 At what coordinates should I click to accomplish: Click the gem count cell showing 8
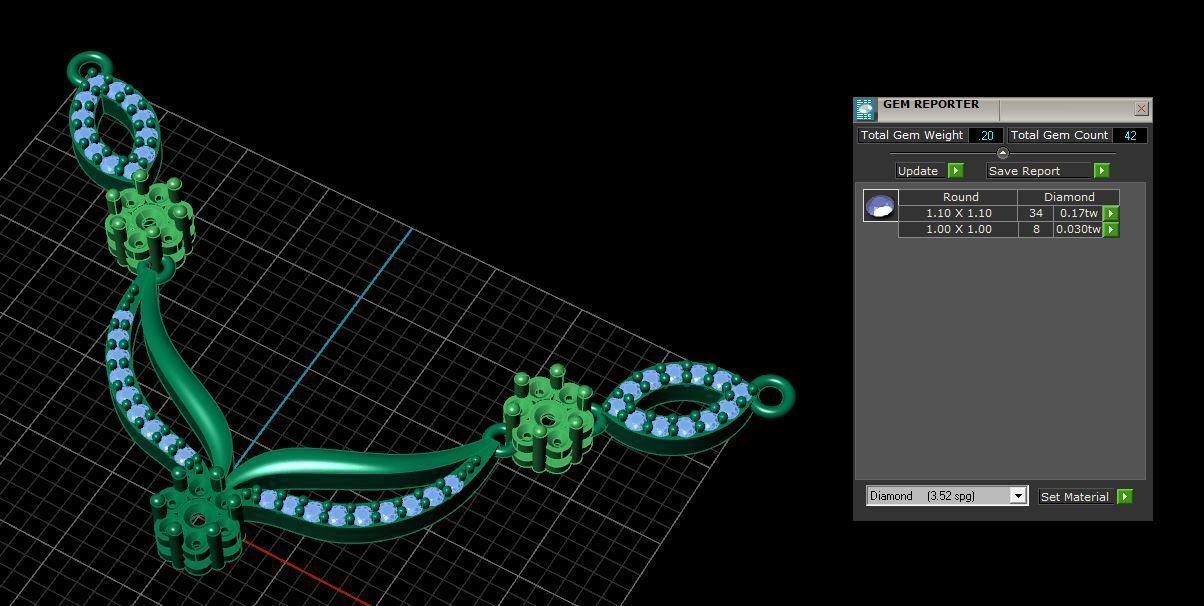click(1035, 229)
